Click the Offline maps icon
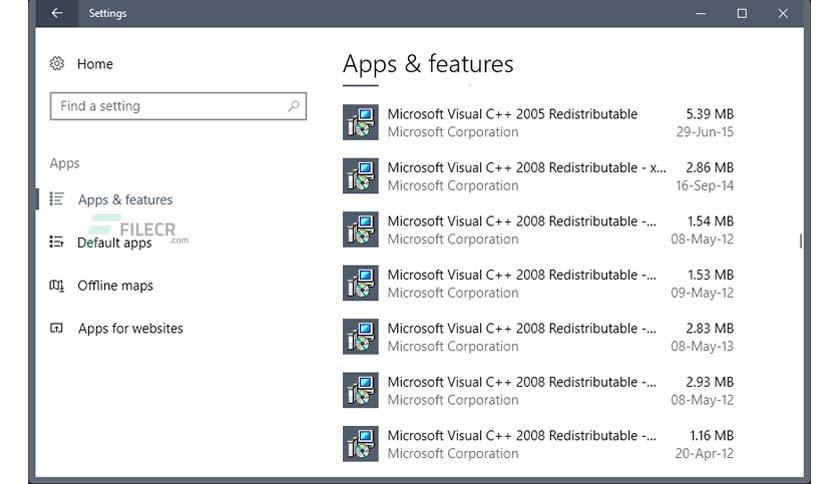The image size is (836, 484). tap(57, 286)
